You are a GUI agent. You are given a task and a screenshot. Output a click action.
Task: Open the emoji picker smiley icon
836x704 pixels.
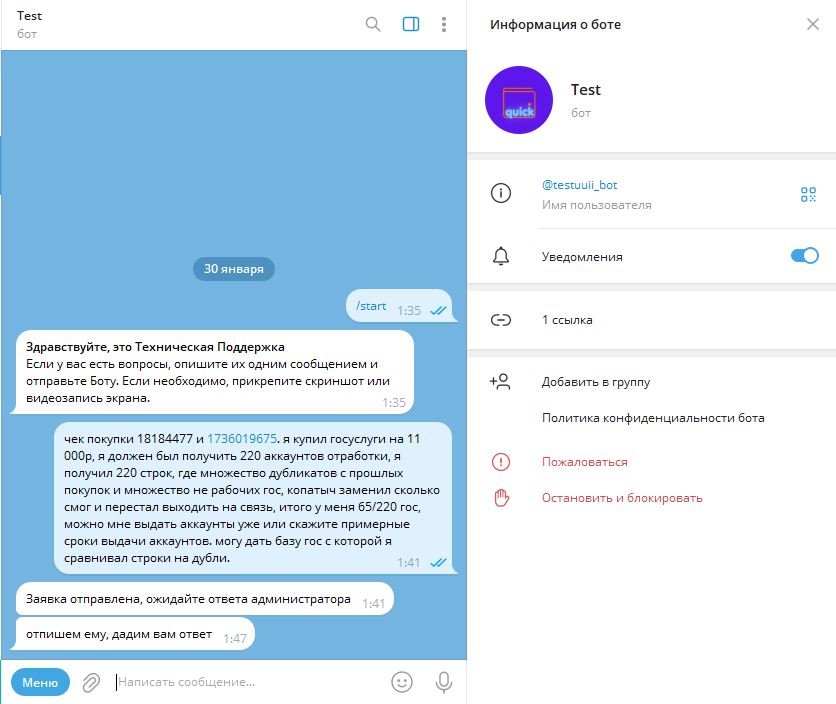(x=401, y=682)
